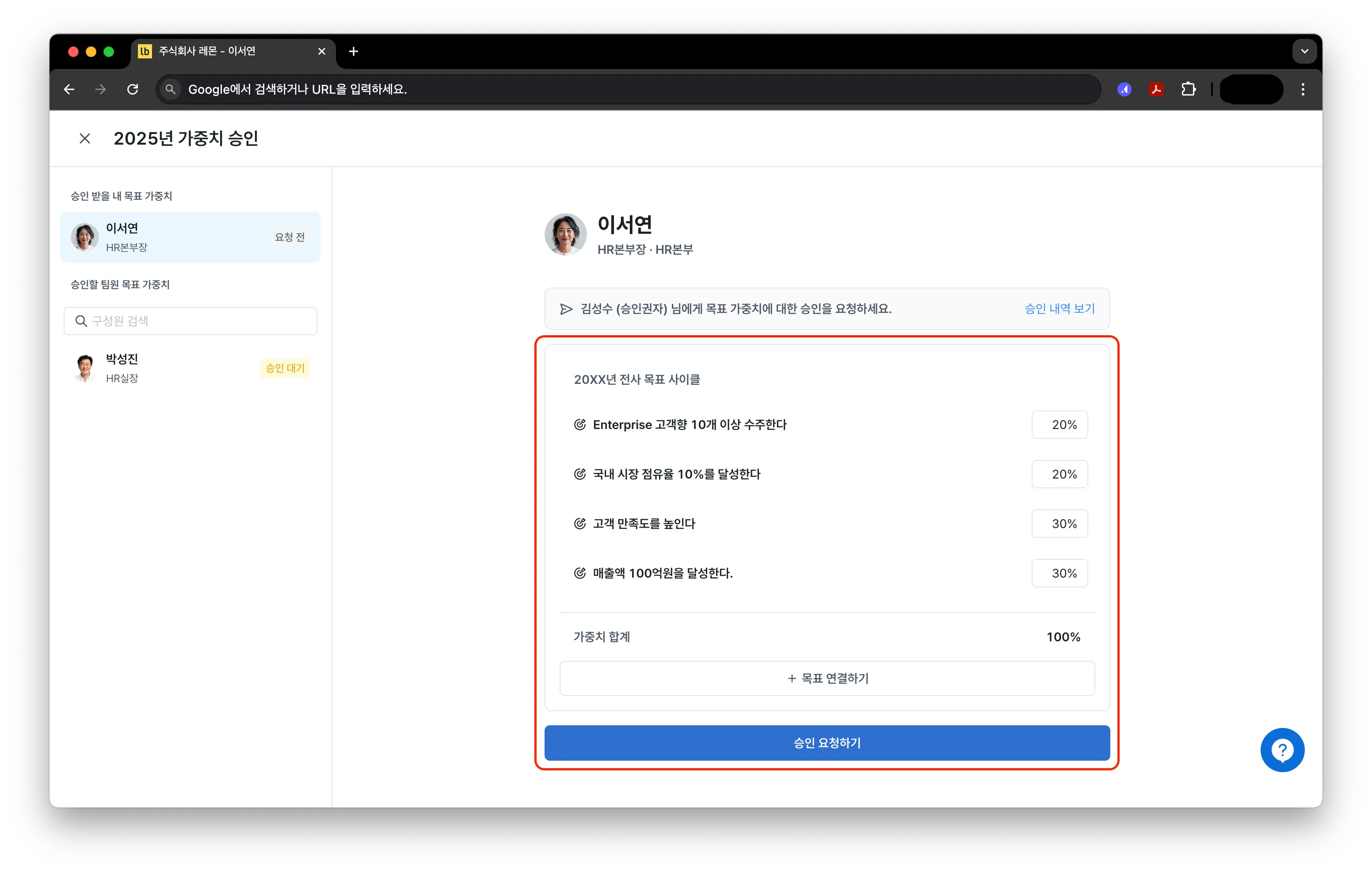This screenshot has width=1372, height=873.
Task: Click the member search magnifier icon
Action: pos(81,321)
